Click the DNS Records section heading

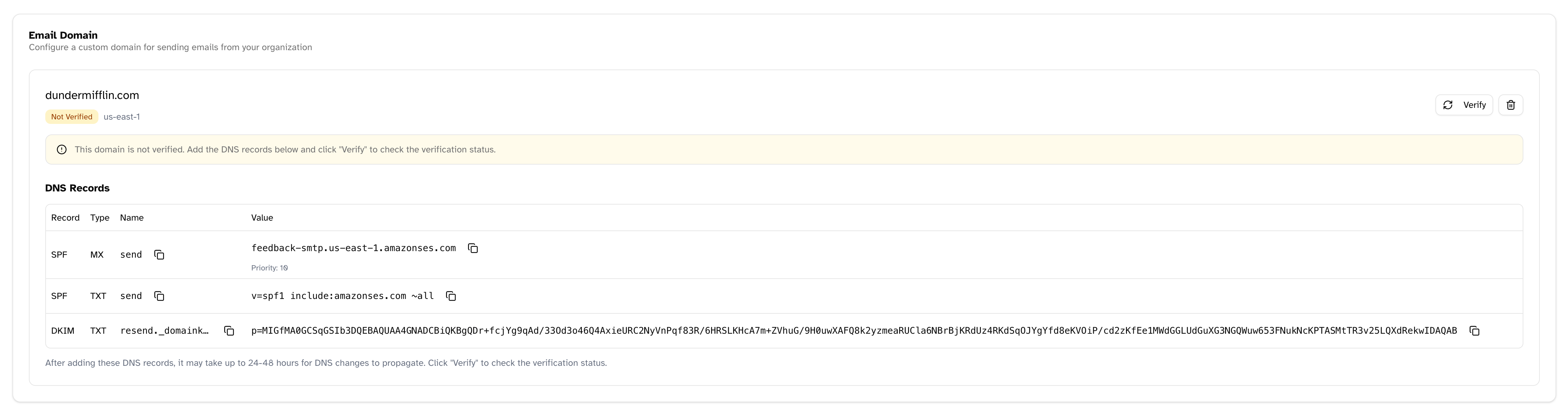77,188
